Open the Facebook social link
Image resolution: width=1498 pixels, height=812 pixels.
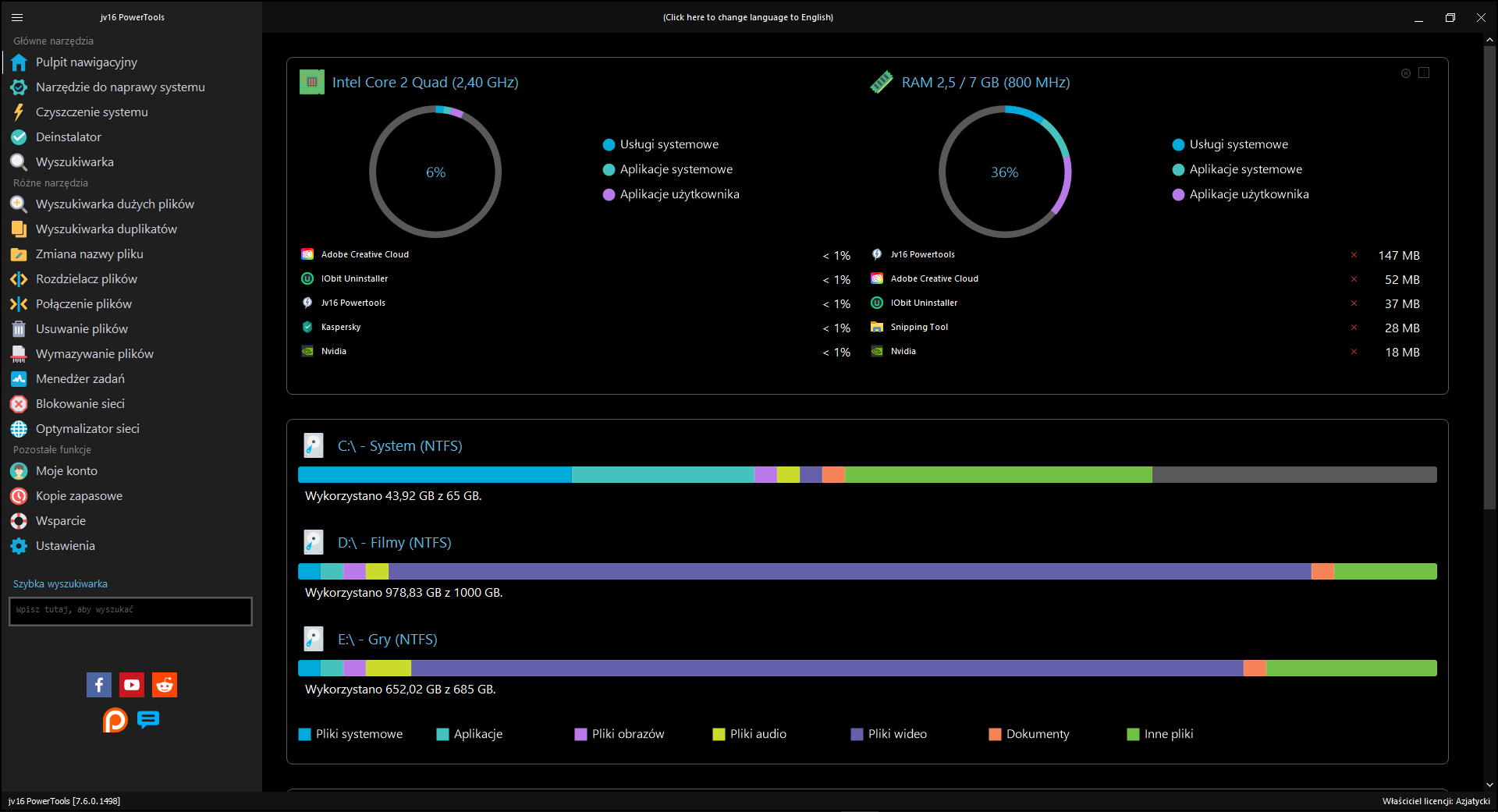pyautogui.click(x=99, y=685)
